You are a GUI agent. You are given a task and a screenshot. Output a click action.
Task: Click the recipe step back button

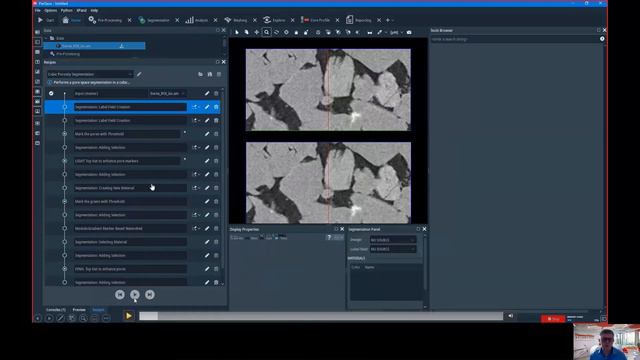[x=120, y=294]
